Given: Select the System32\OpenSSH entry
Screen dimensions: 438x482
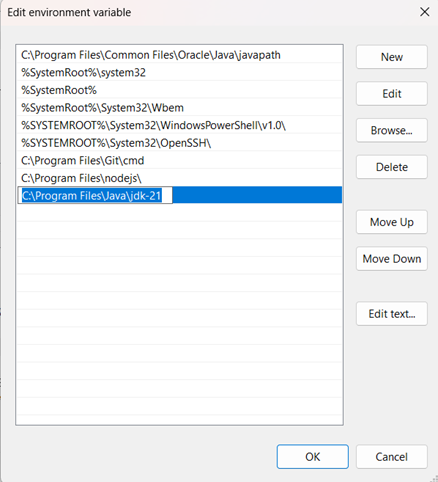Looking at the screenshot, I should 180,143.
